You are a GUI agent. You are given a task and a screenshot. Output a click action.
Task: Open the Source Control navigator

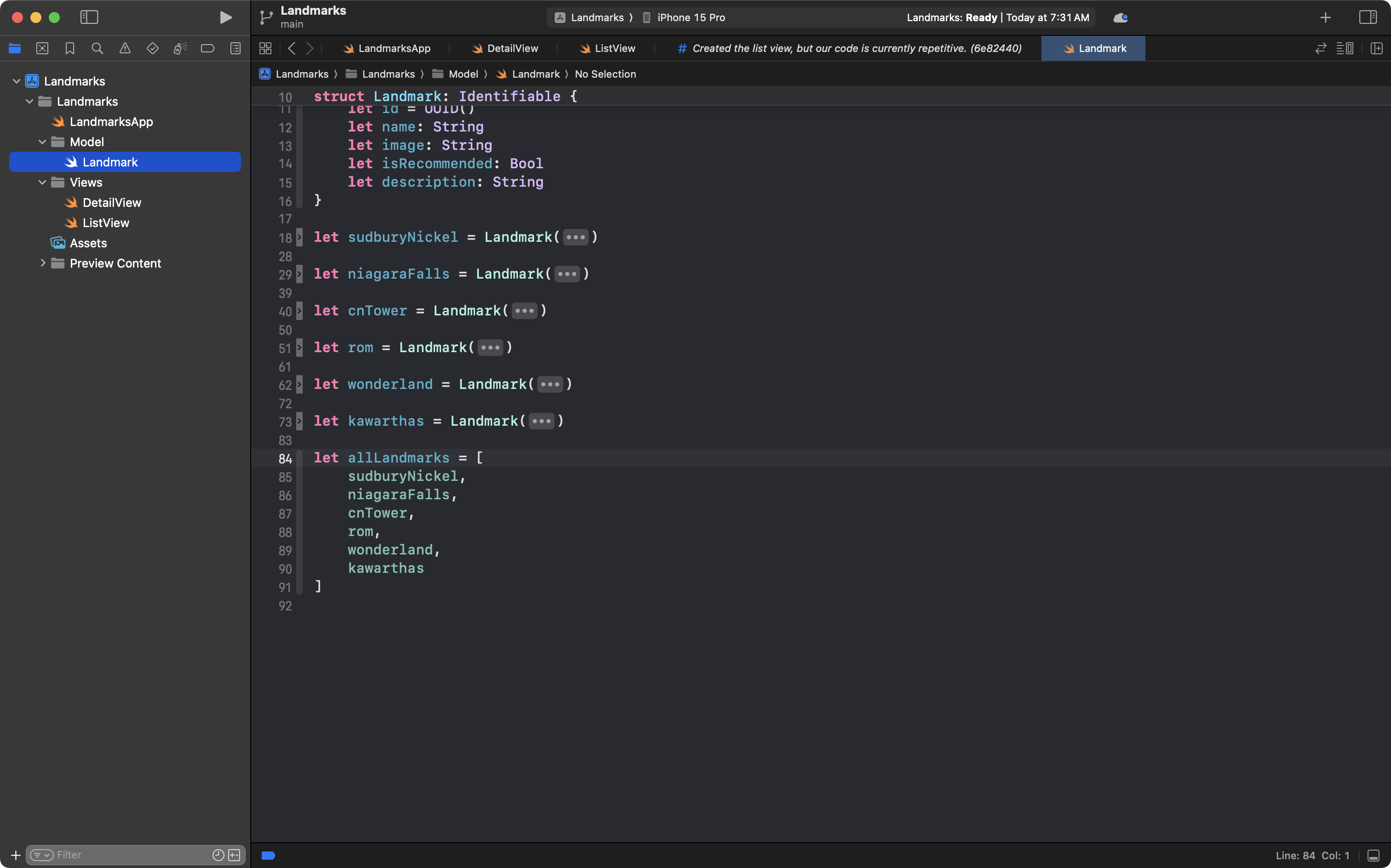tap(42, 48)
